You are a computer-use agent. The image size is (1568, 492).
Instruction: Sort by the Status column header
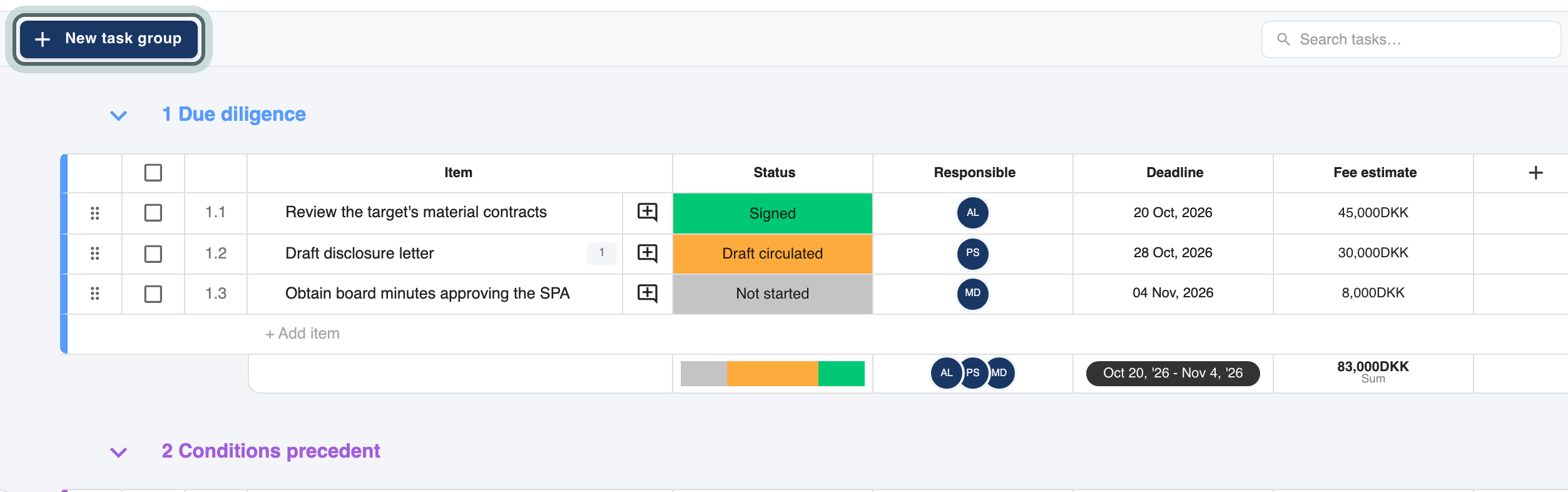coord(774,173)
